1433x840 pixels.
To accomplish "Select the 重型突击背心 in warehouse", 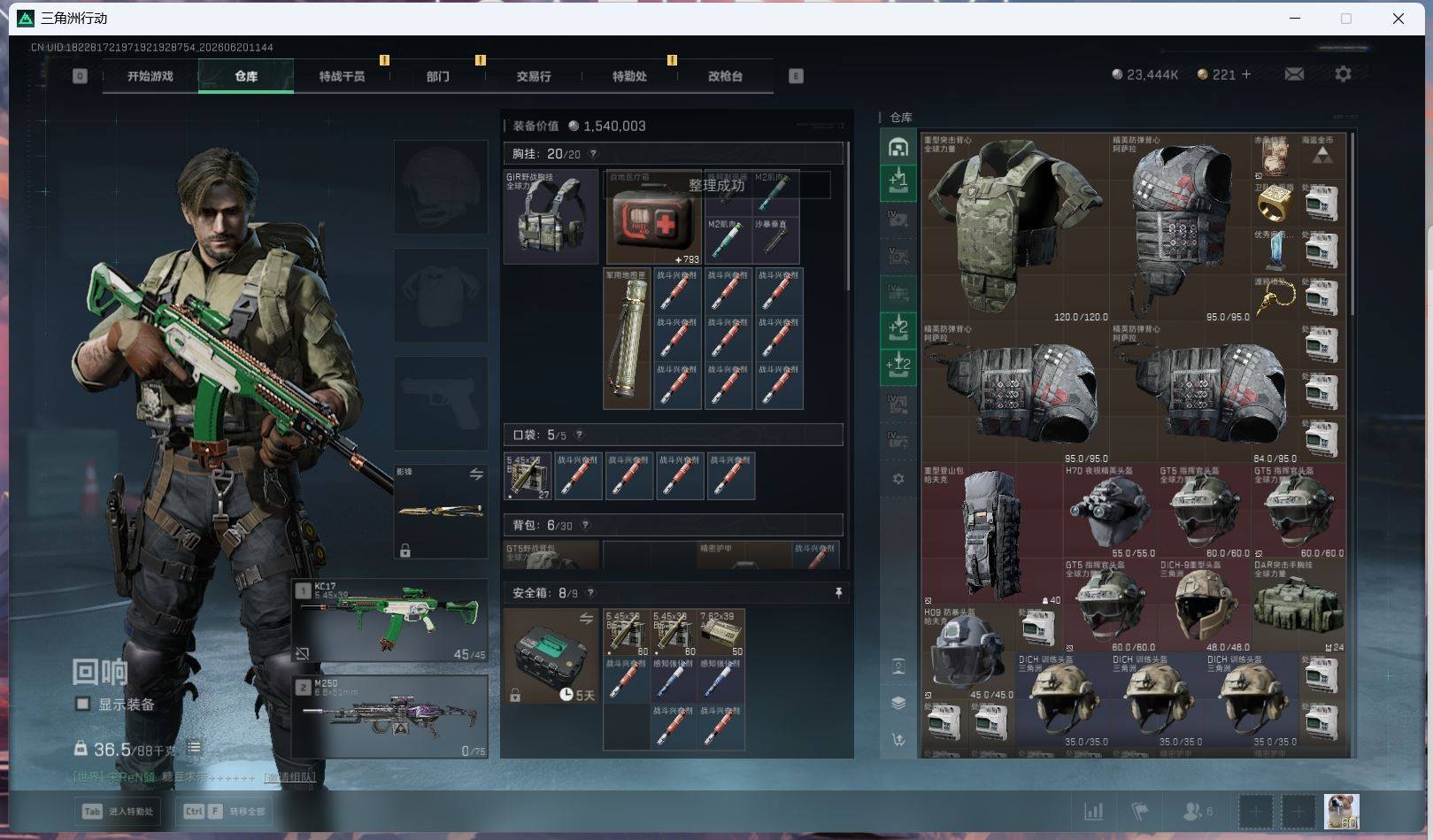I will [x=1016, y=228].
